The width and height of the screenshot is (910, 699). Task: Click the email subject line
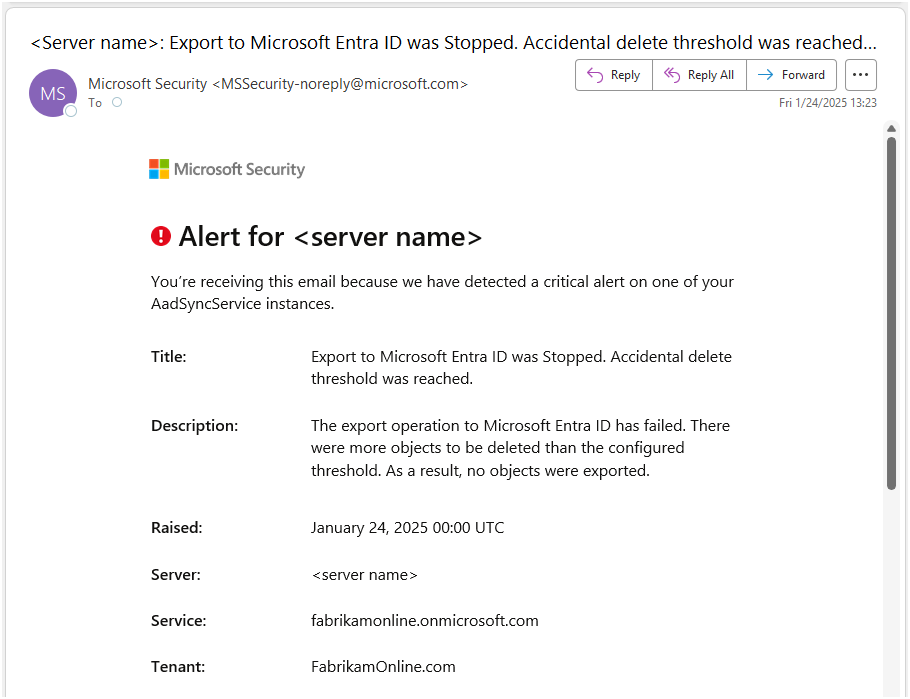(x=454, y=43)
